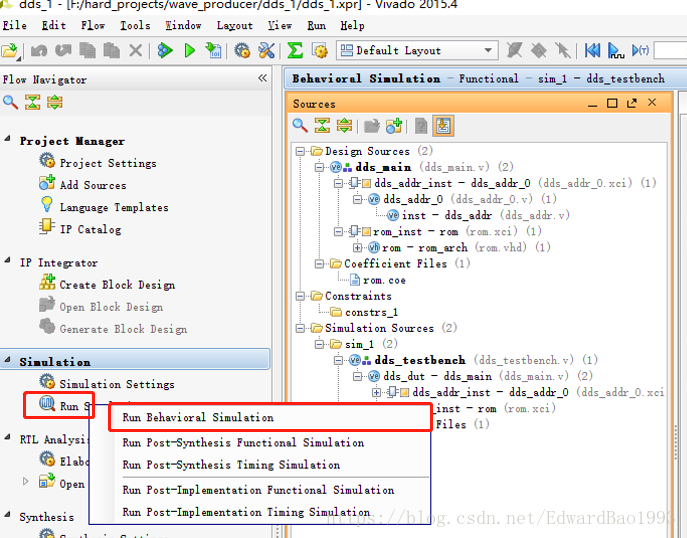The image size is (687, 538).
Task: Open the Default Layout dropdown
Action: pyautogui.click(x=417, y=50)
